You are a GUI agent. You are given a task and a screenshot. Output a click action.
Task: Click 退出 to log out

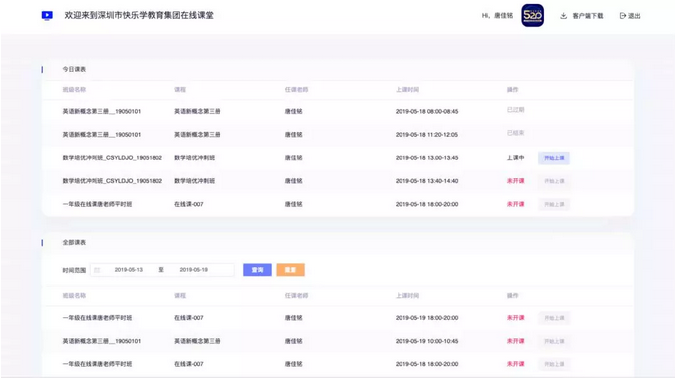point(634,16)
